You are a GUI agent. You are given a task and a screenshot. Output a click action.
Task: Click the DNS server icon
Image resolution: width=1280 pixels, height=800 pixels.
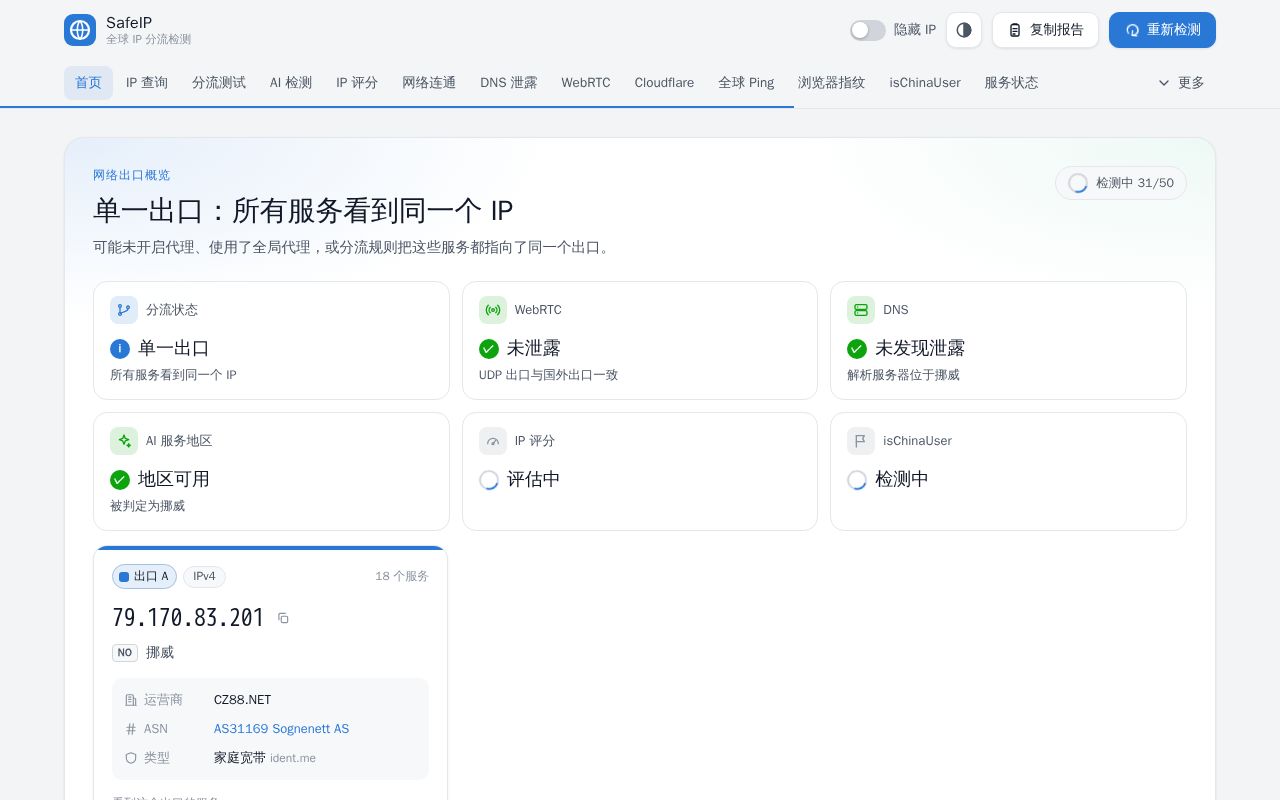tap(861, 310)
